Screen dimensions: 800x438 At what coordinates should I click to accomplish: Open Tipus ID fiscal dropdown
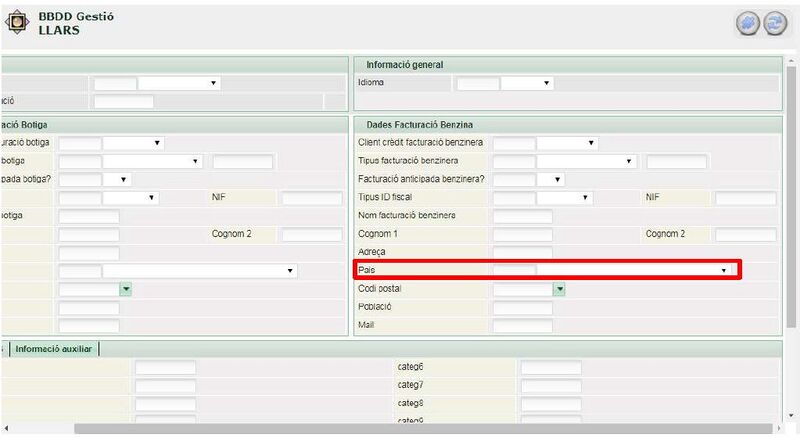585,198
